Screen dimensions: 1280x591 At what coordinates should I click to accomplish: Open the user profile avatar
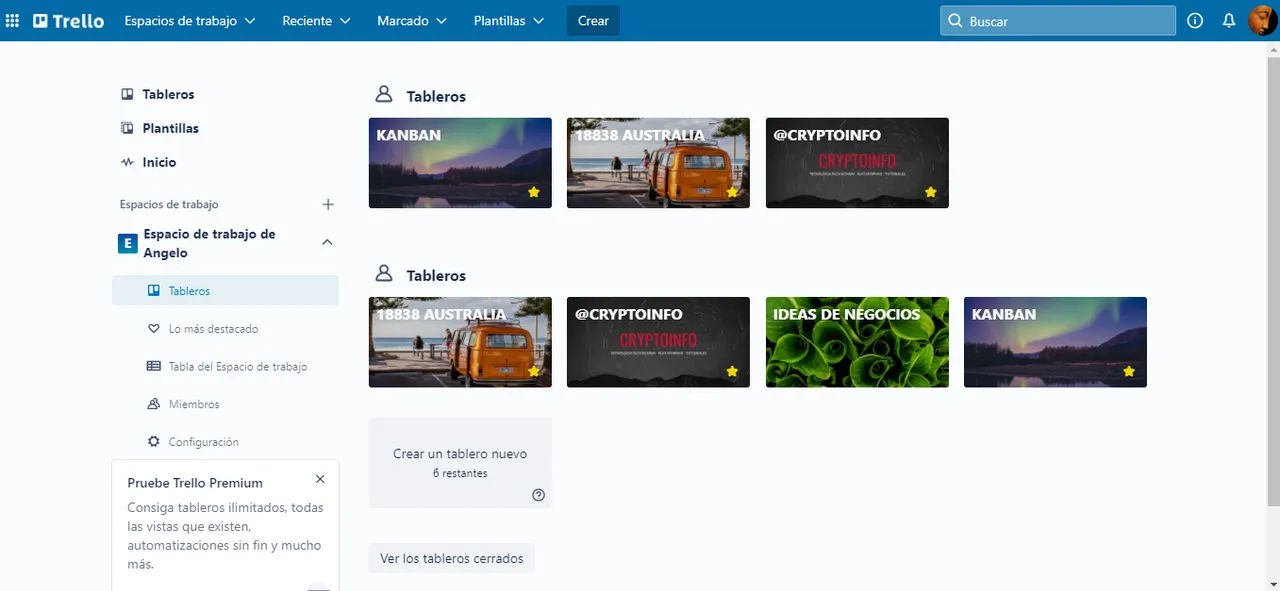(1263, 21)
